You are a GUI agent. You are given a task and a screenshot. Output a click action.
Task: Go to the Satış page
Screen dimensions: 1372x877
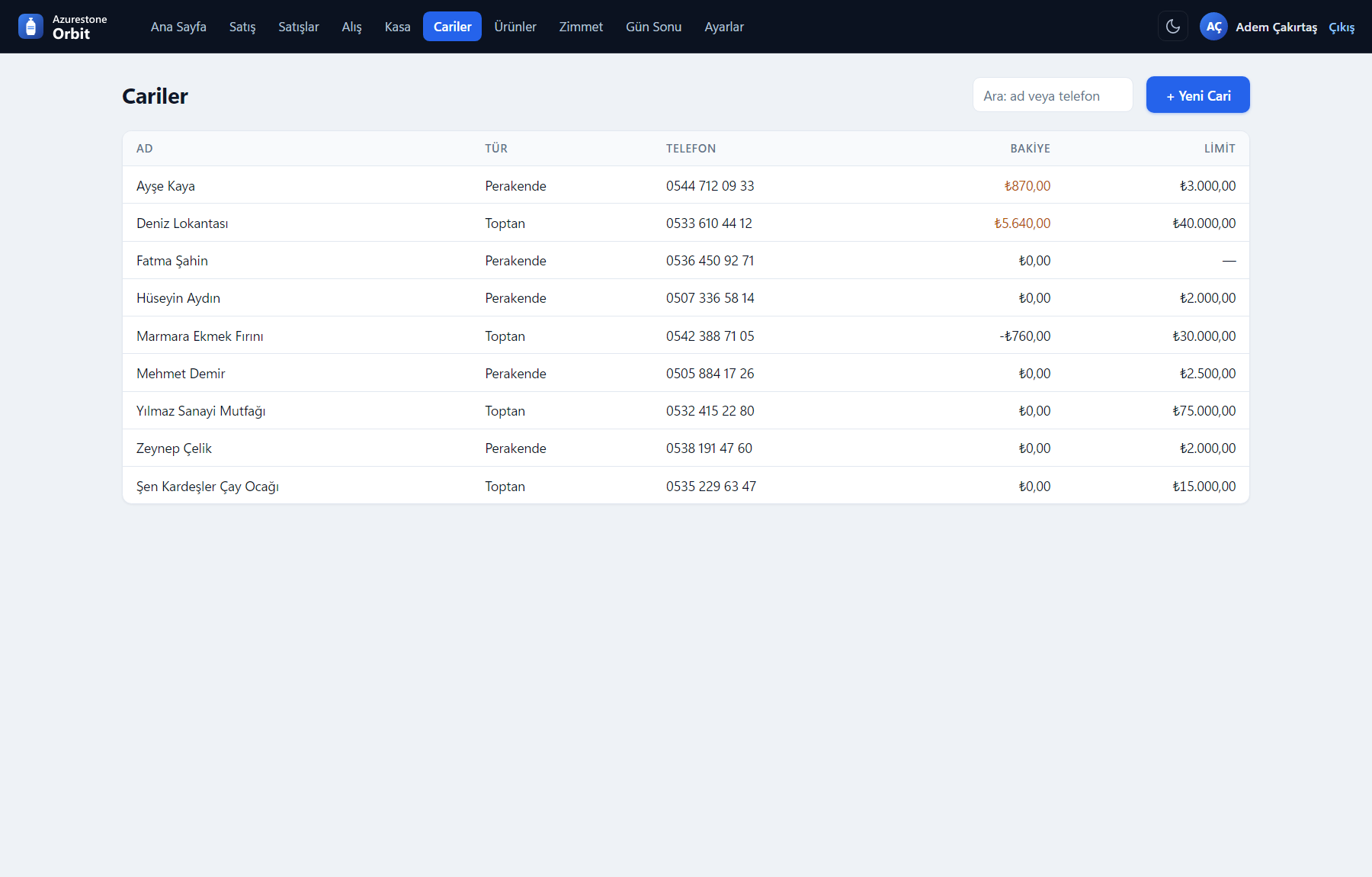click(242, 27)
